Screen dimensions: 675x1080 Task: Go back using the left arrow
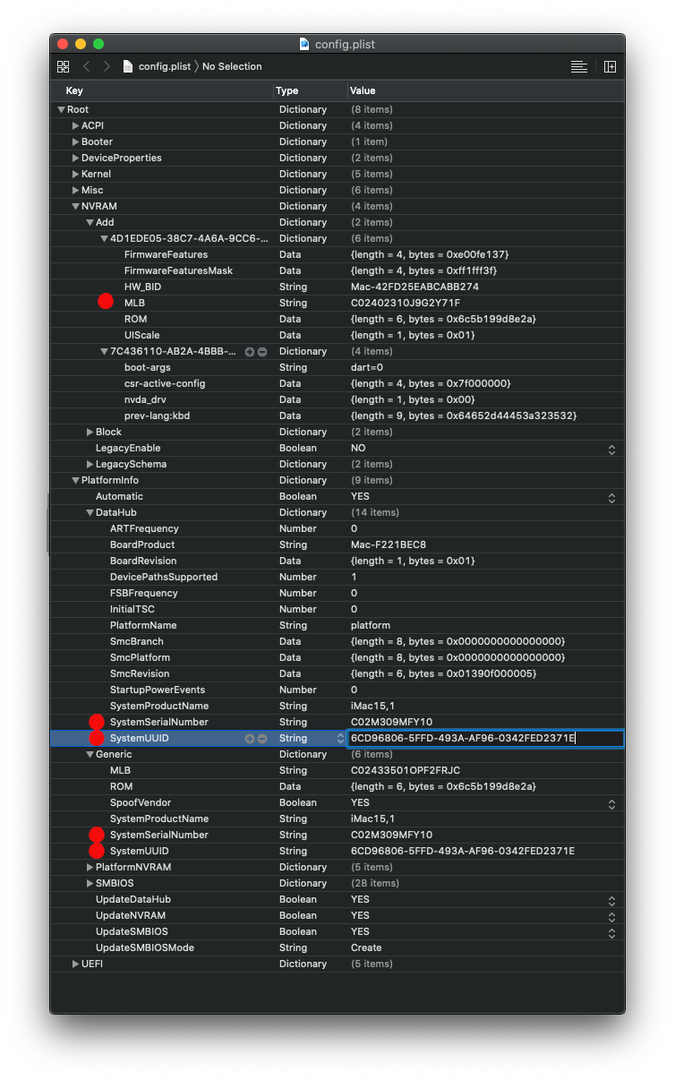click(87, 67)
